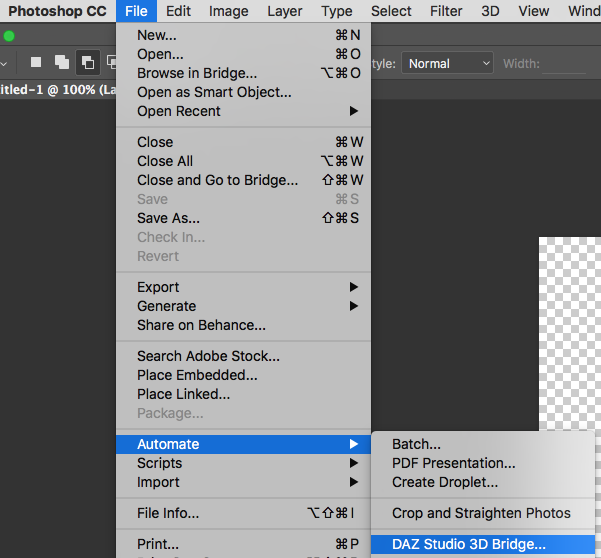Run Crop and Straighten Photos
The height and width of the screenshot is (558, 601).
pos(483,513)
